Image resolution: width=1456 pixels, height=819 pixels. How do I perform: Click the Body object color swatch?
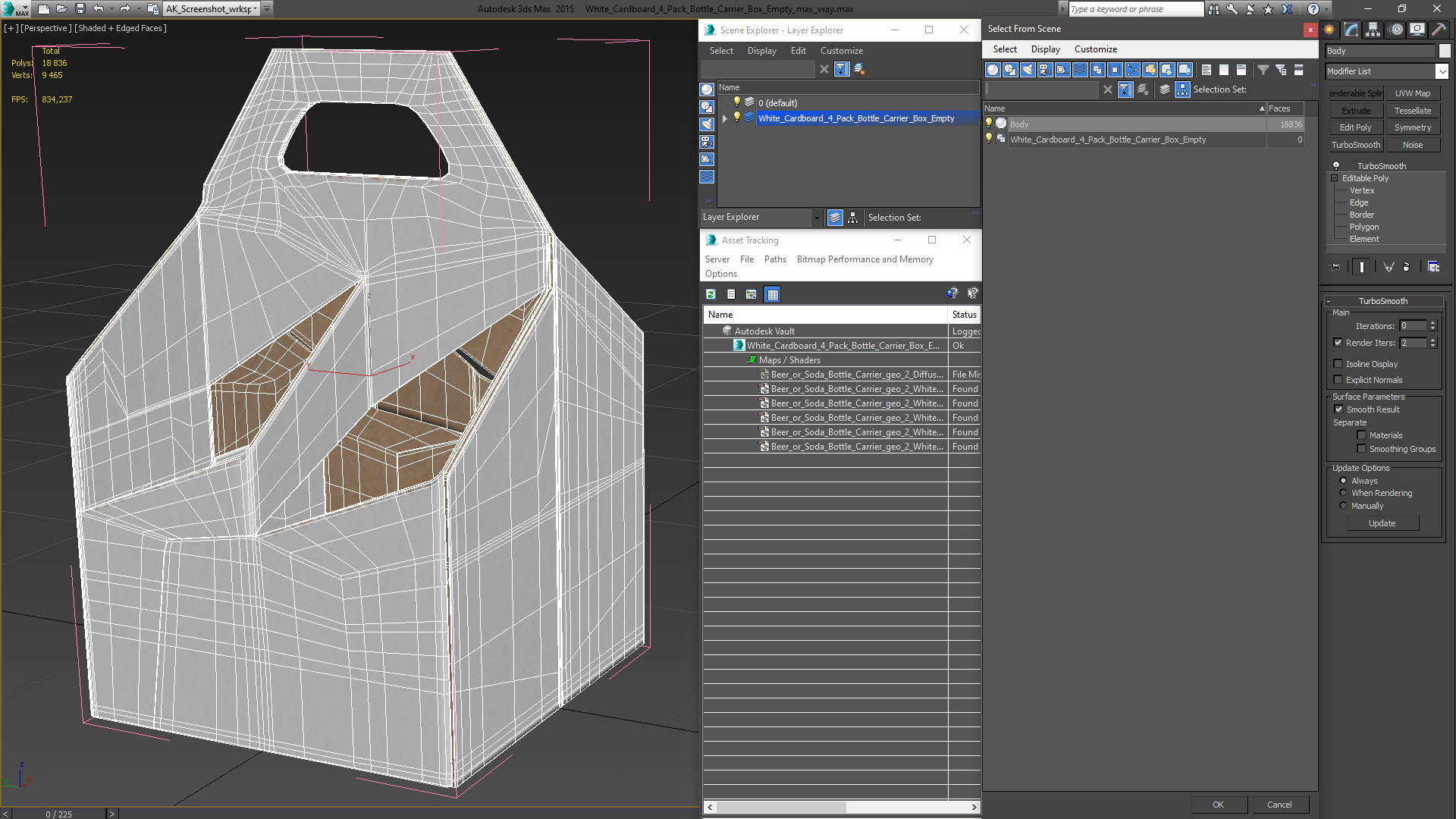tap(1444, 51)
